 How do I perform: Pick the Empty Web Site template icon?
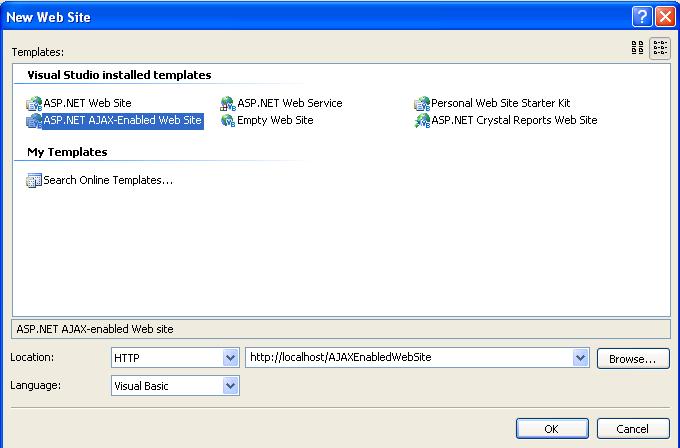coord(228,121)
